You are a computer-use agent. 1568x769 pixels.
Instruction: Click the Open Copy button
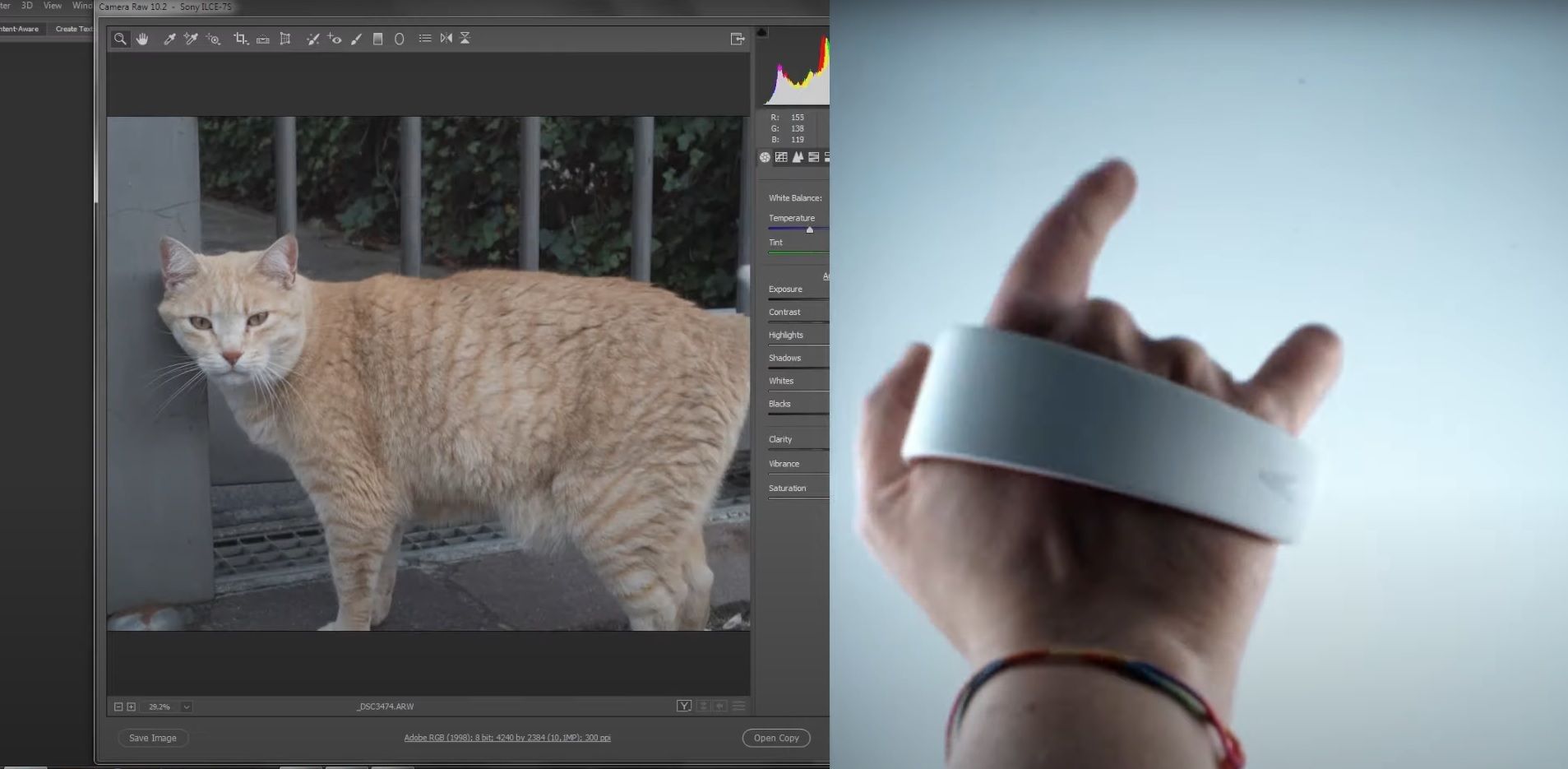pyautogui.click(x=776, y=738)
